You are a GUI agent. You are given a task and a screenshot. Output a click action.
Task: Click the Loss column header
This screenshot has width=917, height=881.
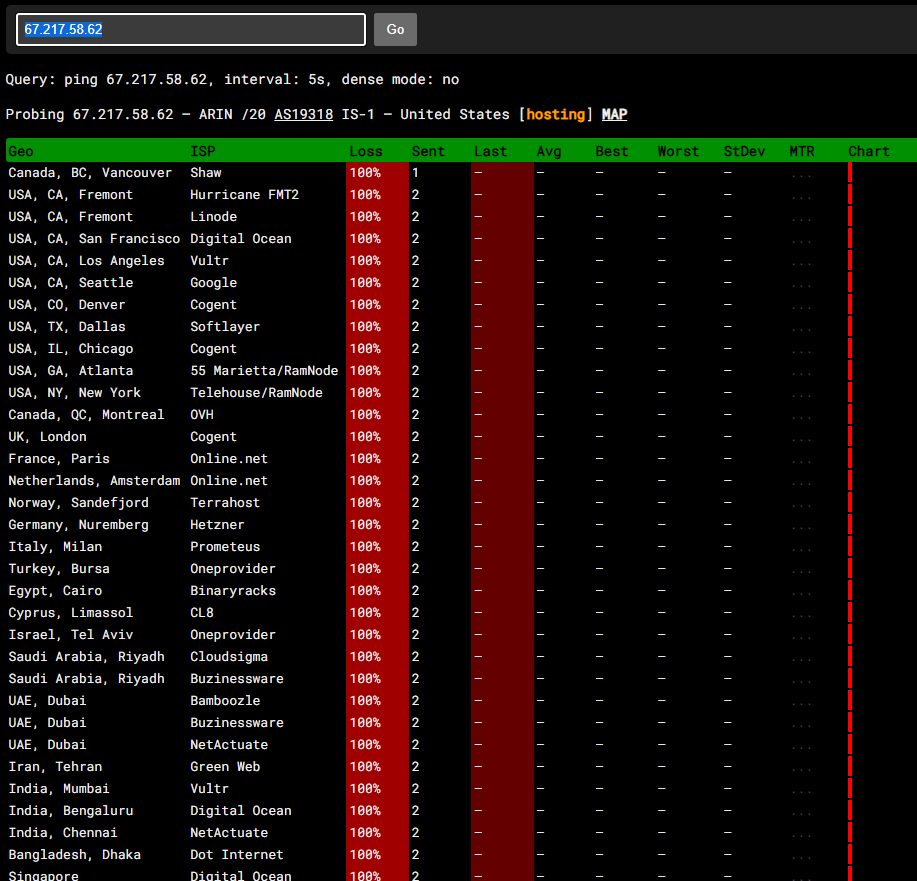pos(365,151)
